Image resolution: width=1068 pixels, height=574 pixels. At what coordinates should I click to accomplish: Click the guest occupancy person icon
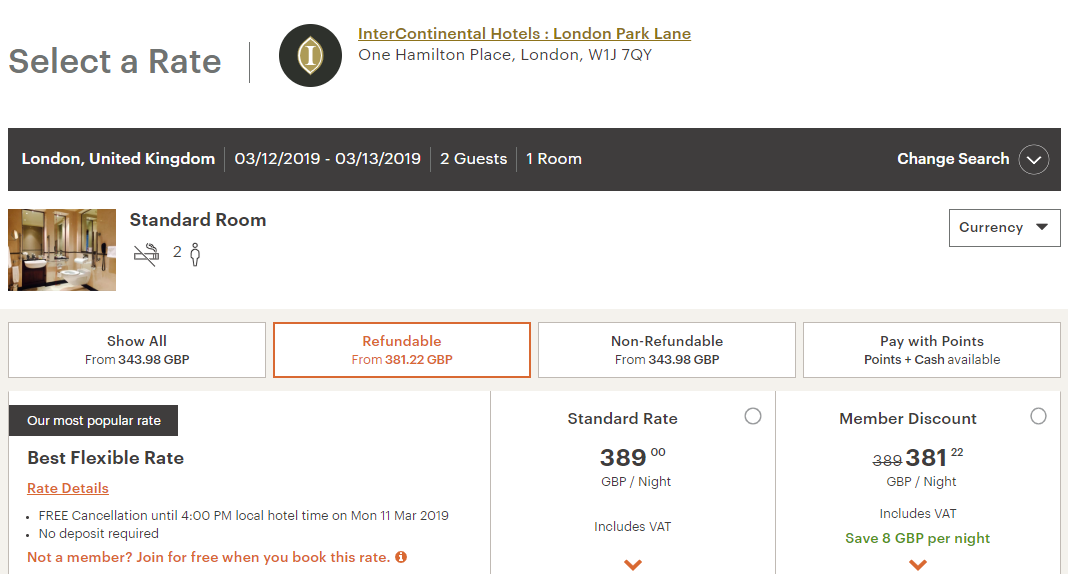[x=195, y=254]
